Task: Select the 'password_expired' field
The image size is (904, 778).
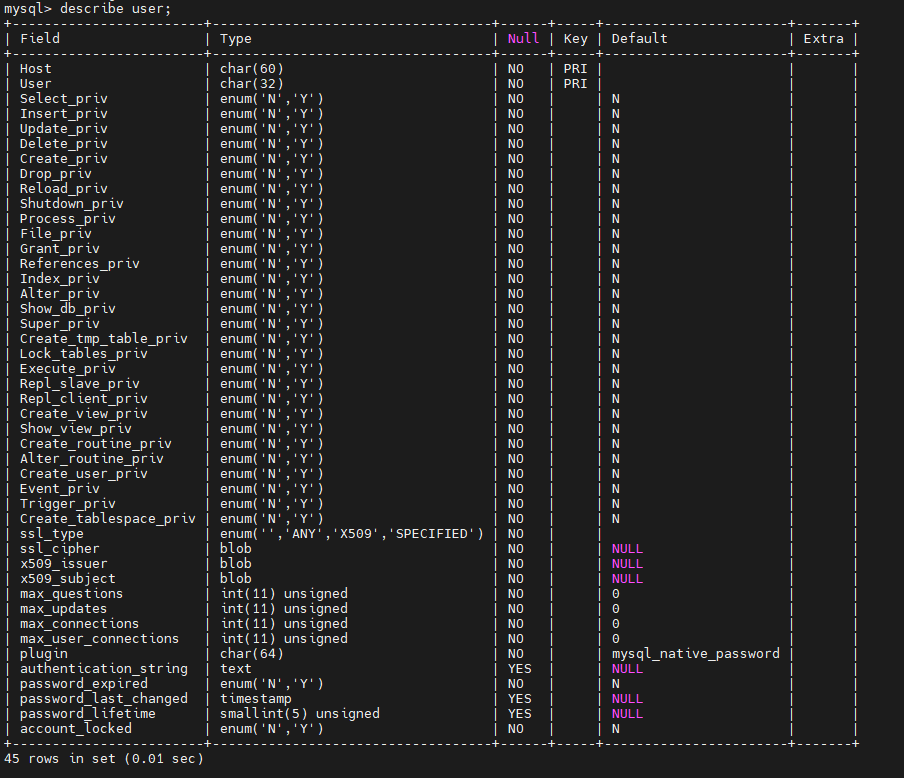Action: (84, 683)
